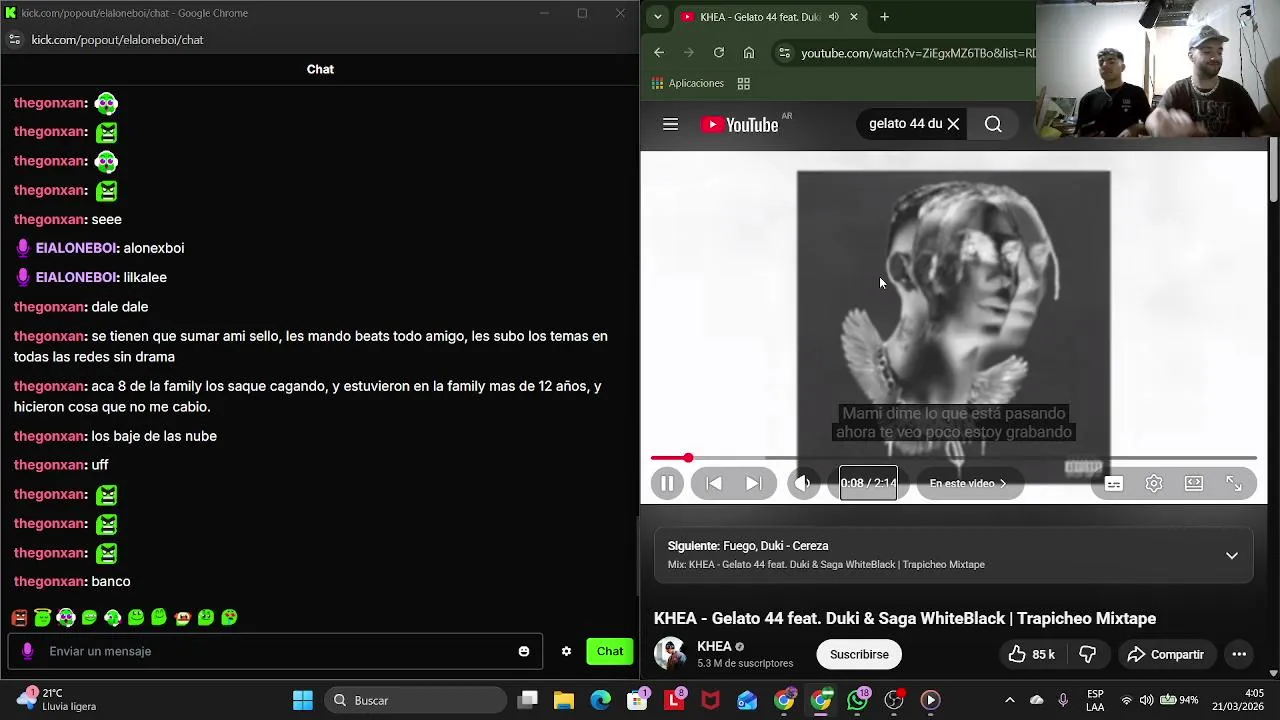Run YouTube search with magnifier icon
Screen dimensions: 1280x720
(993, 124)
